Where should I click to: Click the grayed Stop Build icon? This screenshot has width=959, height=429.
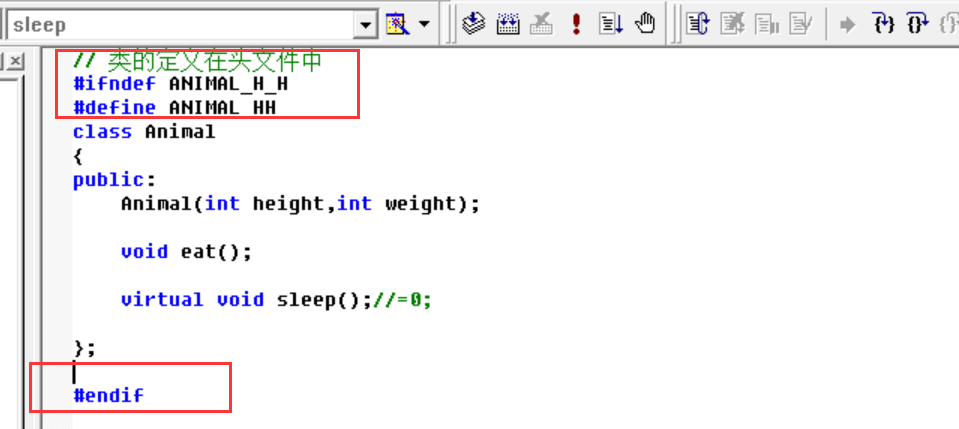tap(542, 24)
